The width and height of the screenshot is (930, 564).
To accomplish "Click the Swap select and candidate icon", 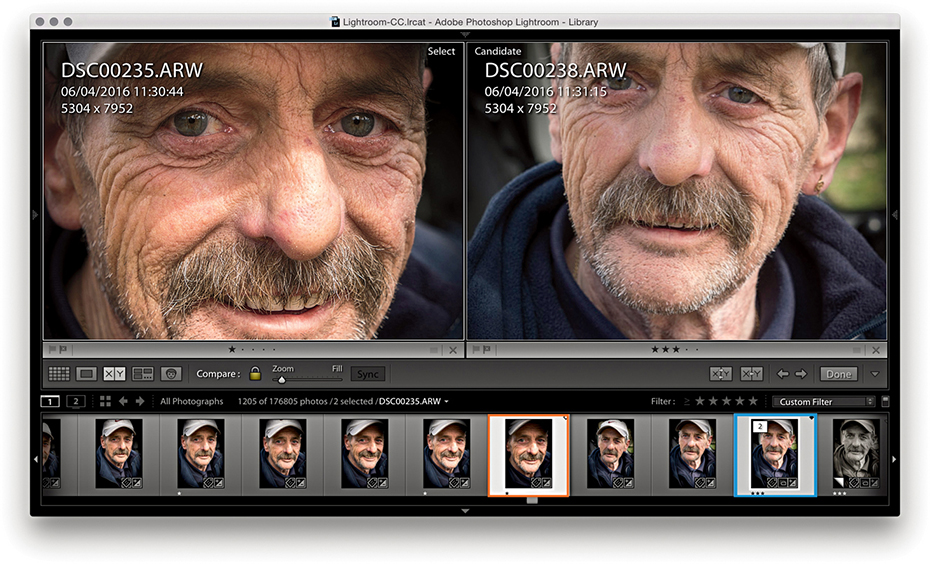I will tap(721, 374).
